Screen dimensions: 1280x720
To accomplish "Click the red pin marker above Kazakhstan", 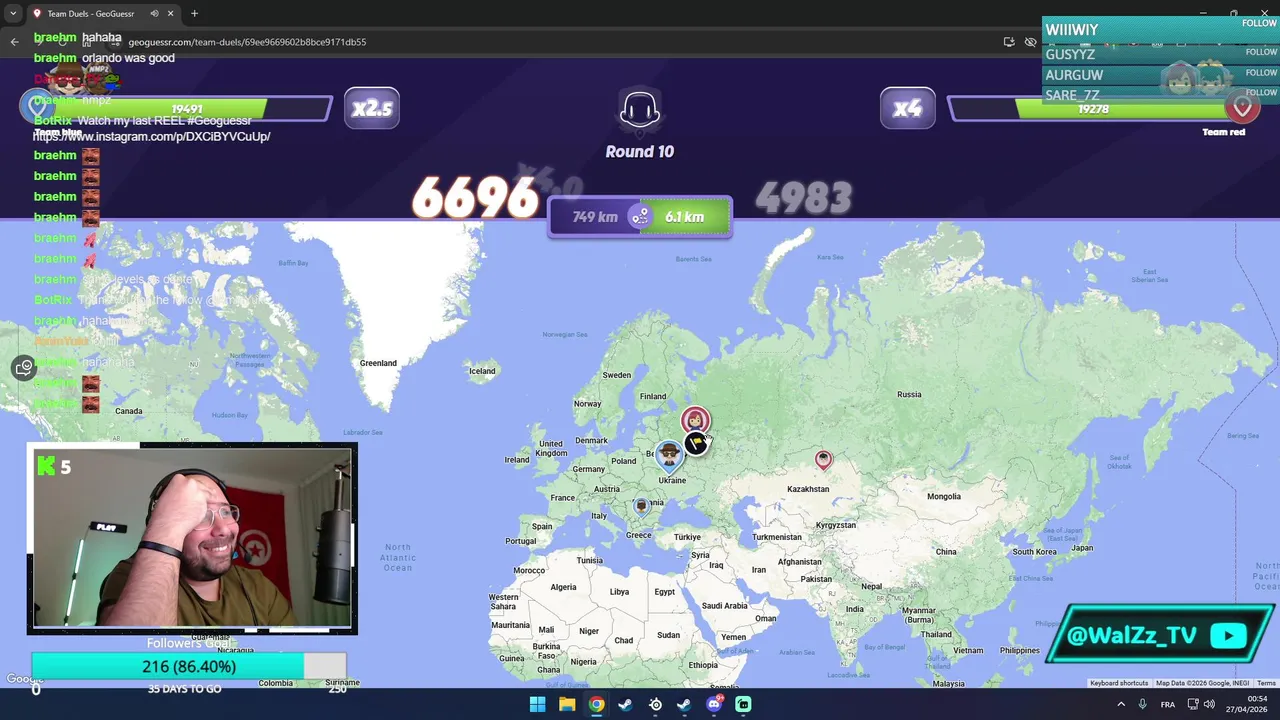I will click(x=823, y=460).
